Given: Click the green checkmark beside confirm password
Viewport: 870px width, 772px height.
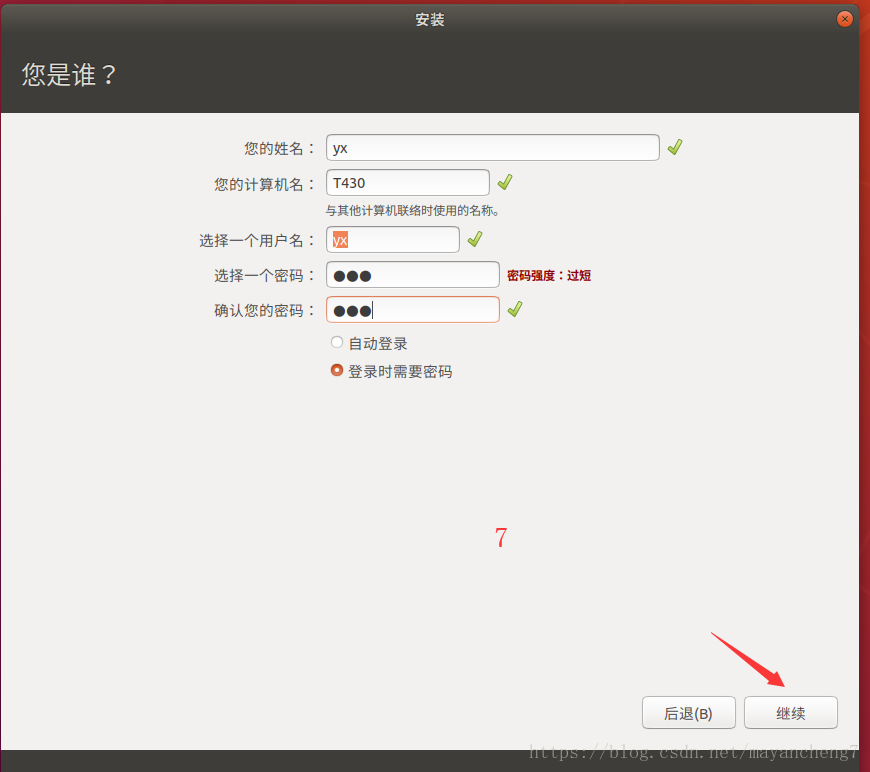Looking at the screenshot, I should [515, 309].
